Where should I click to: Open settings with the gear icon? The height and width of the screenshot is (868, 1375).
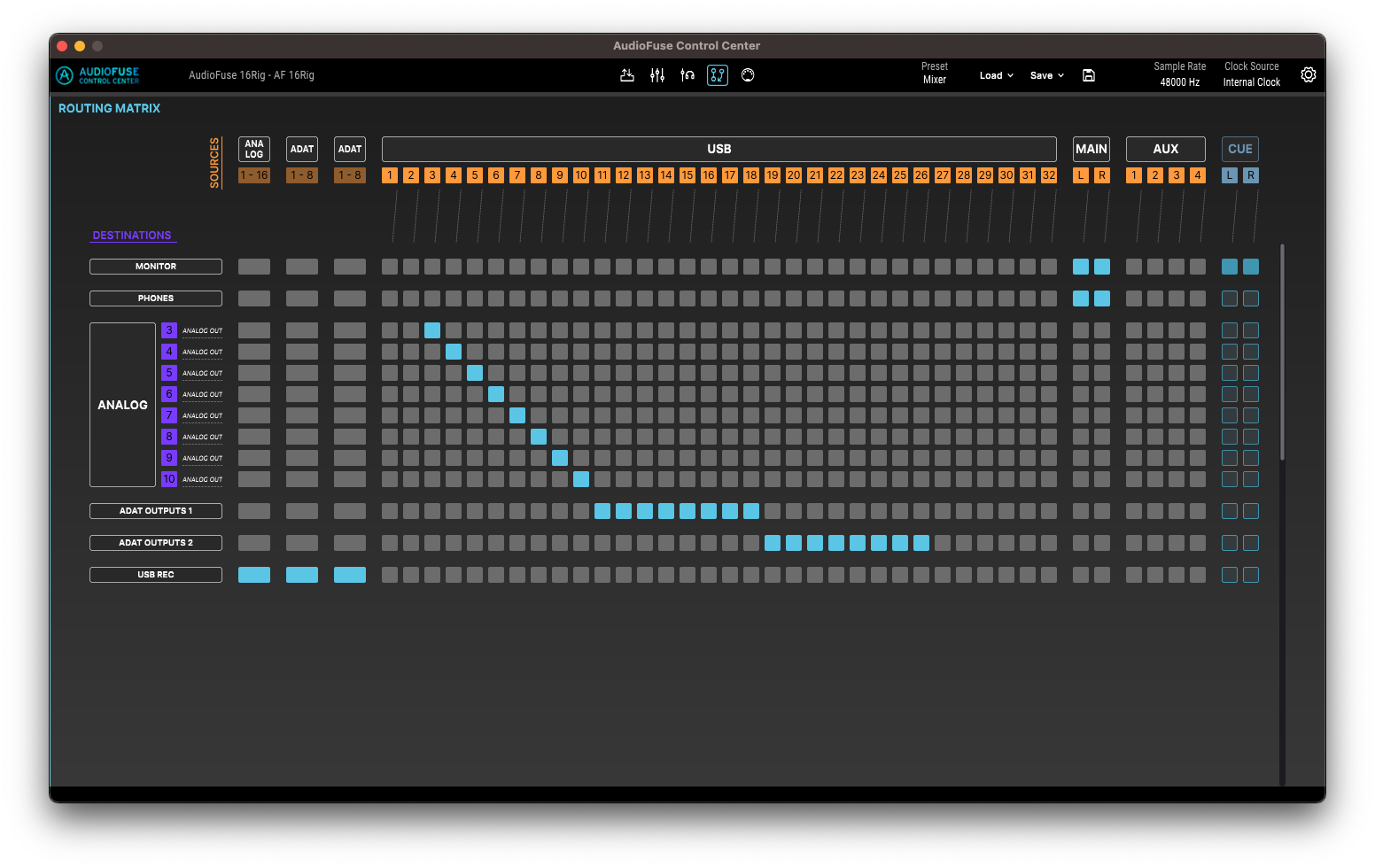pos(1309,75)
